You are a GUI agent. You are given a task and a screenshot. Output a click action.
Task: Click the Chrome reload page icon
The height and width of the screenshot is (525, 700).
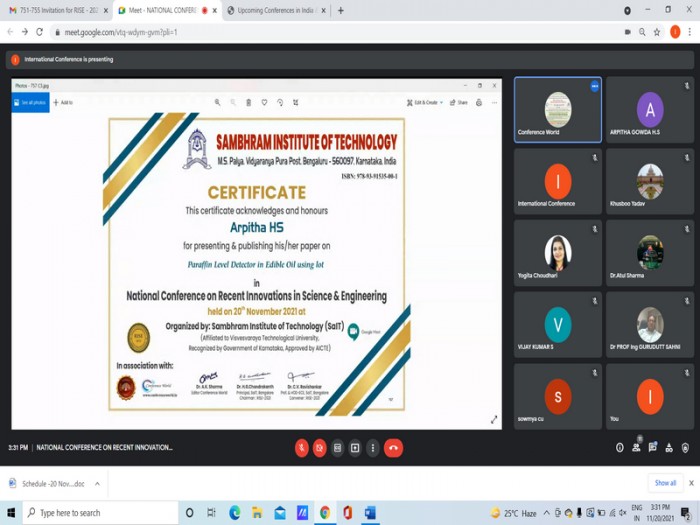coord(40,32)
